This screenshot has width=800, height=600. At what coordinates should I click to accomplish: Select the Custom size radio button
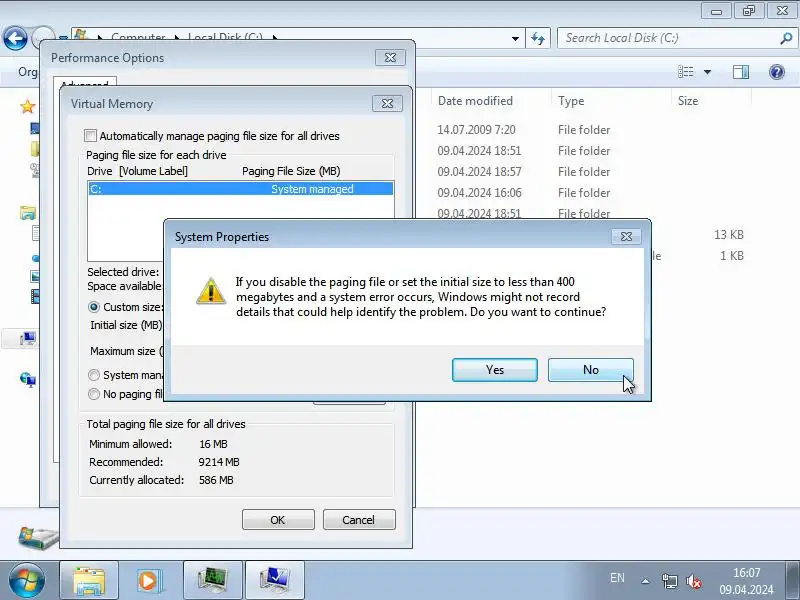coord(94,307)
